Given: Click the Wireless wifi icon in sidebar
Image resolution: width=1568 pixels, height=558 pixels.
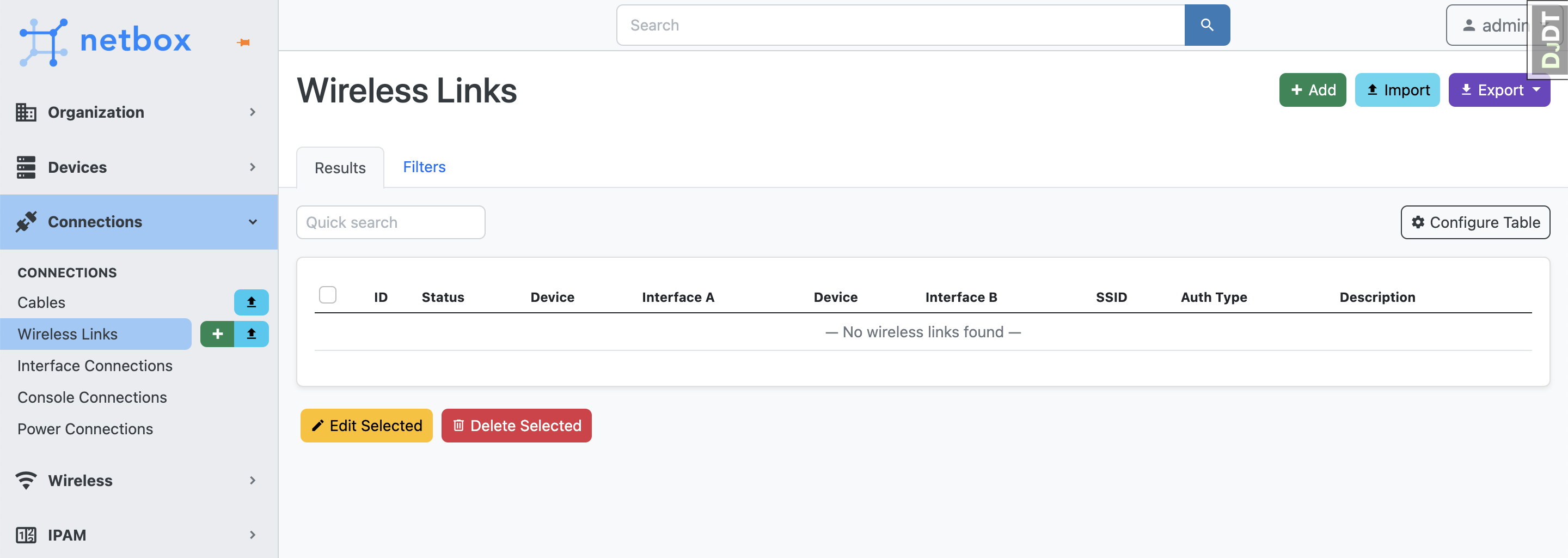Looking at the screenshot, I should [x=26, y=481].
